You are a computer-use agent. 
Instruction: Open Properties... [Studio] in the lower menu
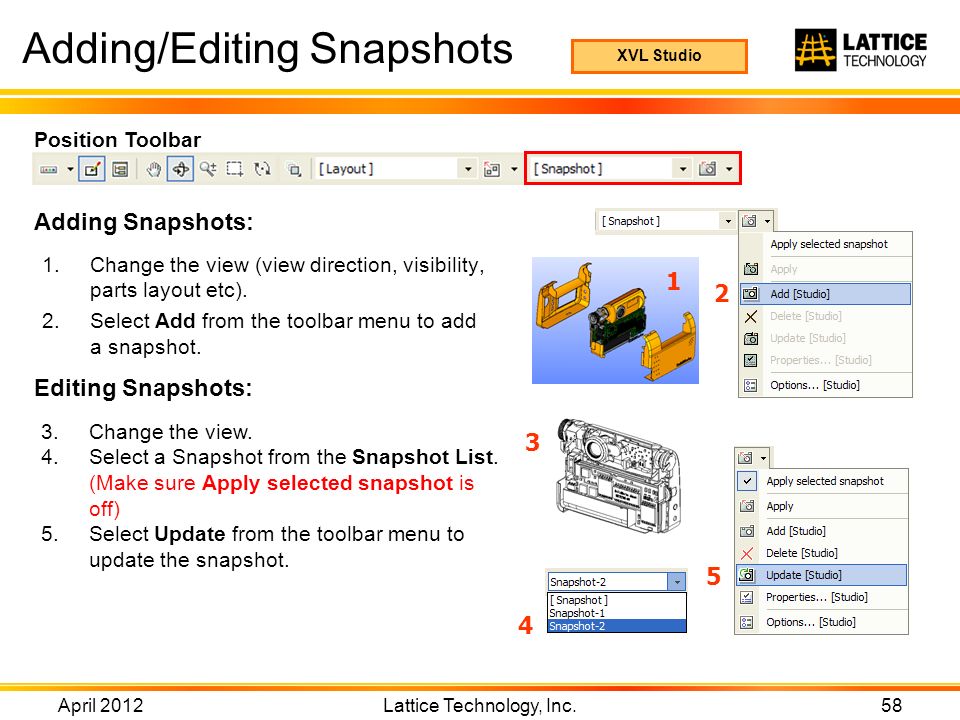click(x=822, y=597)
